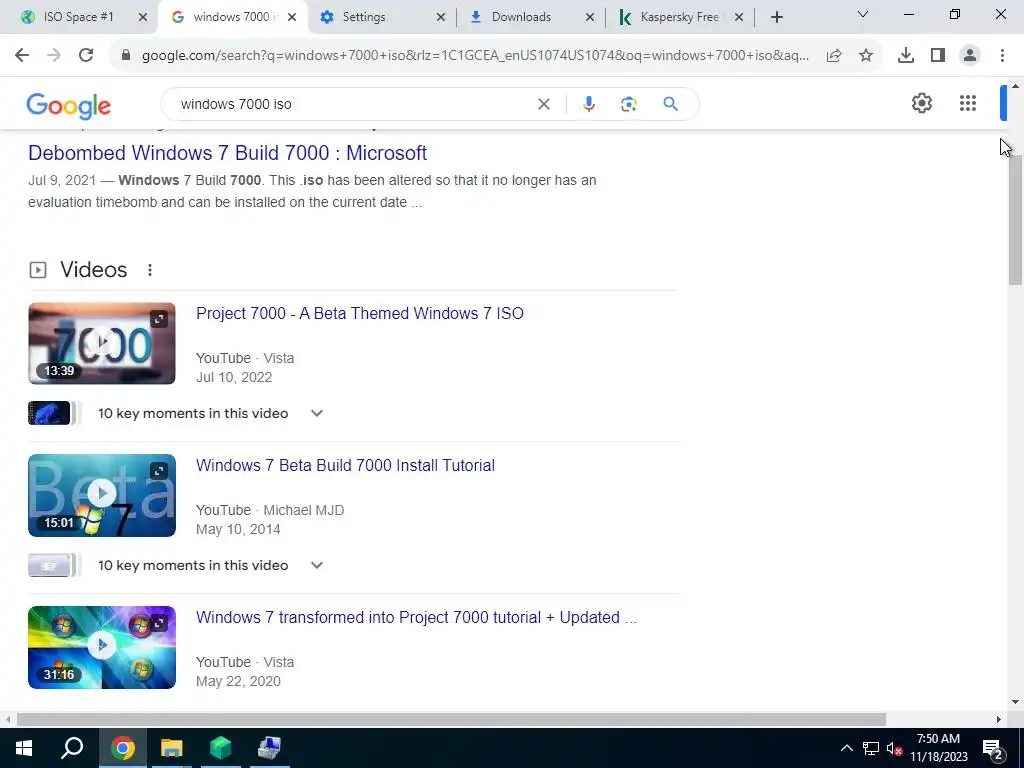Open Project 7000 Beta Themed Windows 7 ISO

coord(360,313)
